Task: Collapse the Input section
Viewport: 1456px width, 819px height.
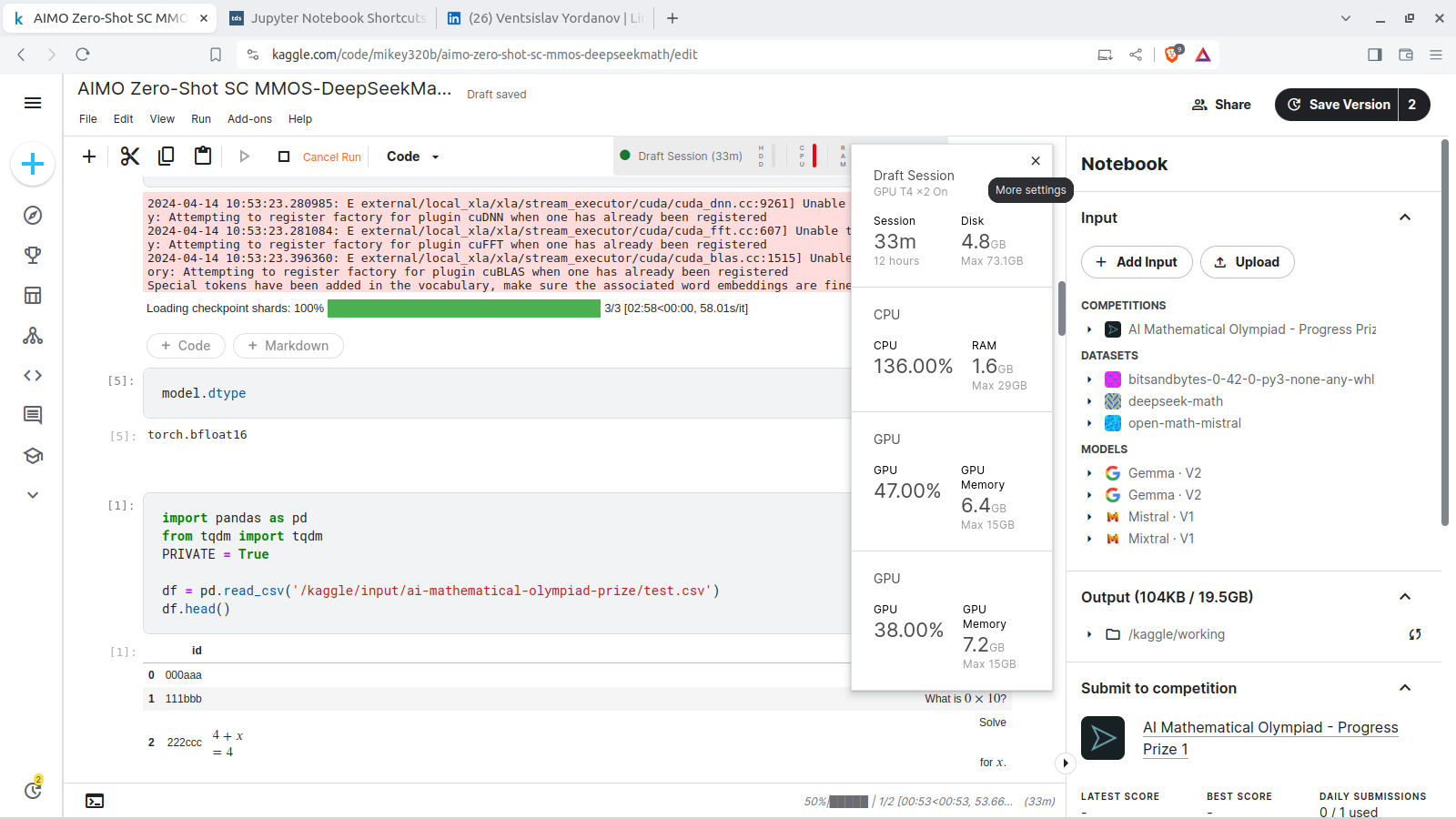Action: point(1404,217)
